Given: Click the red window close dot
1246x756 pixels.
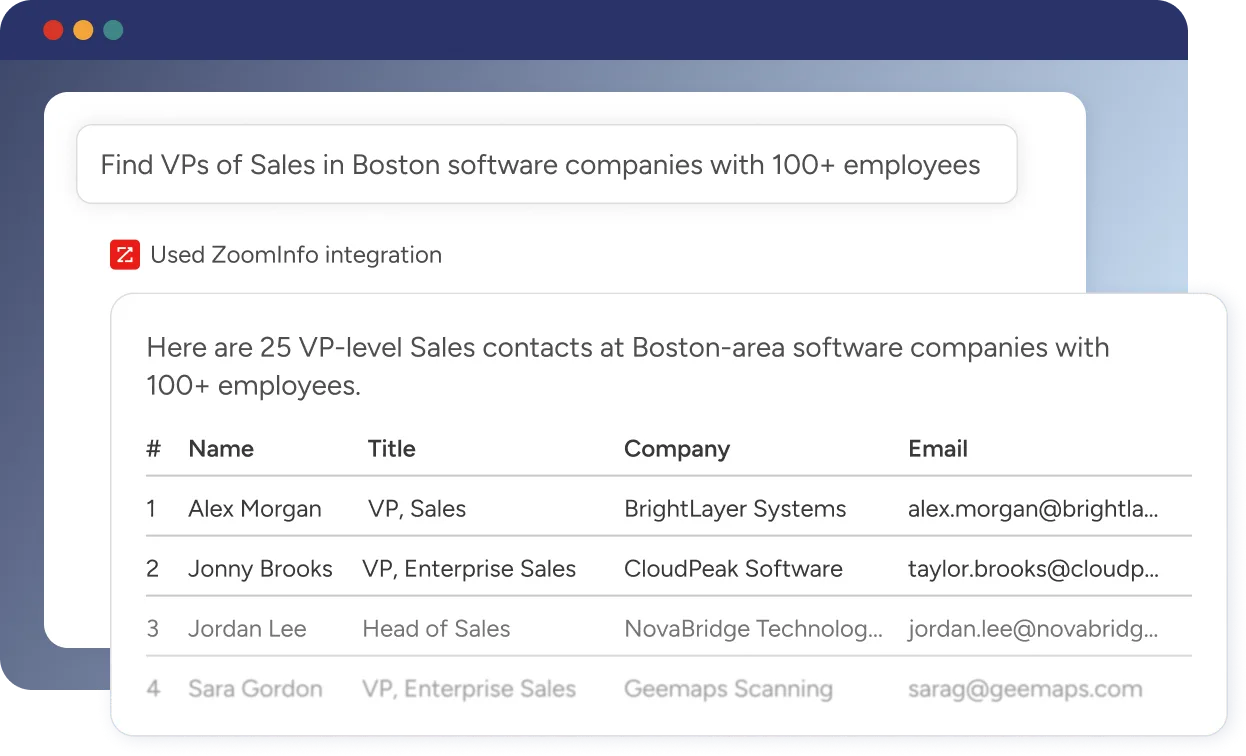Looking at the screenshot, I should (x=53, y=30).
